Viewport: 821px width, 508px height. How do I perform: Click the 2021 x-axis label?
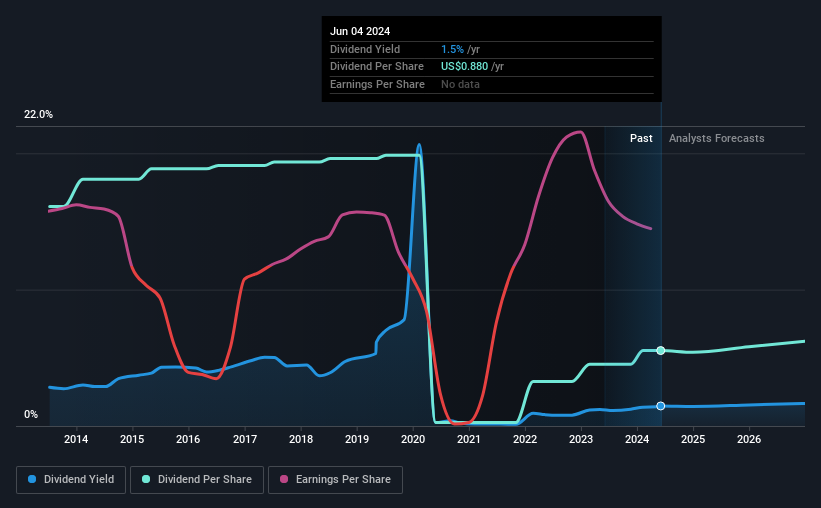point(469,439)
